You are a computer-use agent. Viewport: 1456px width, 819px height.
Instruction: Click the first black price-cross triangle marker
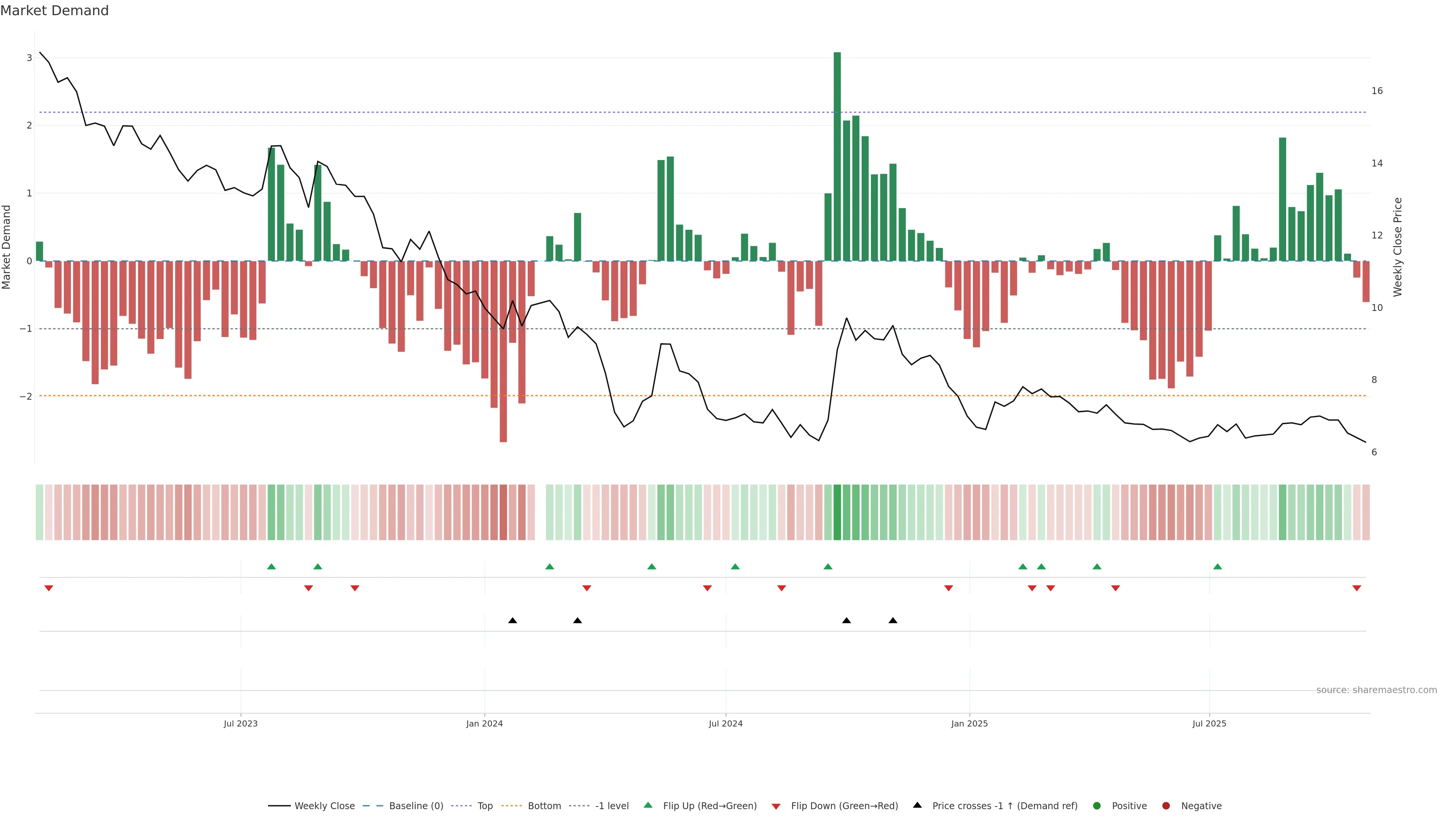pyautogui.click(x=512, y=621)
